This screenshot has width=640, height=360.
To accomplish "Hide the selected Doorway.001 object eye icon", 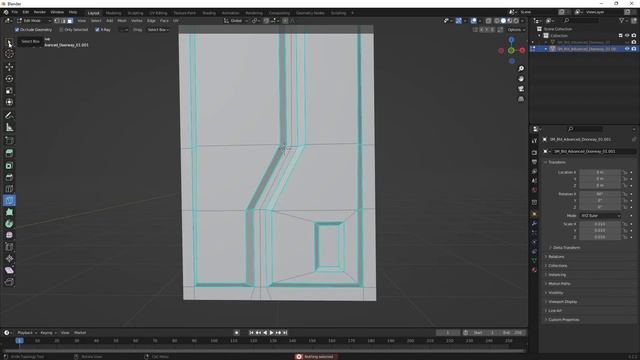I will [x=627, y=49].
